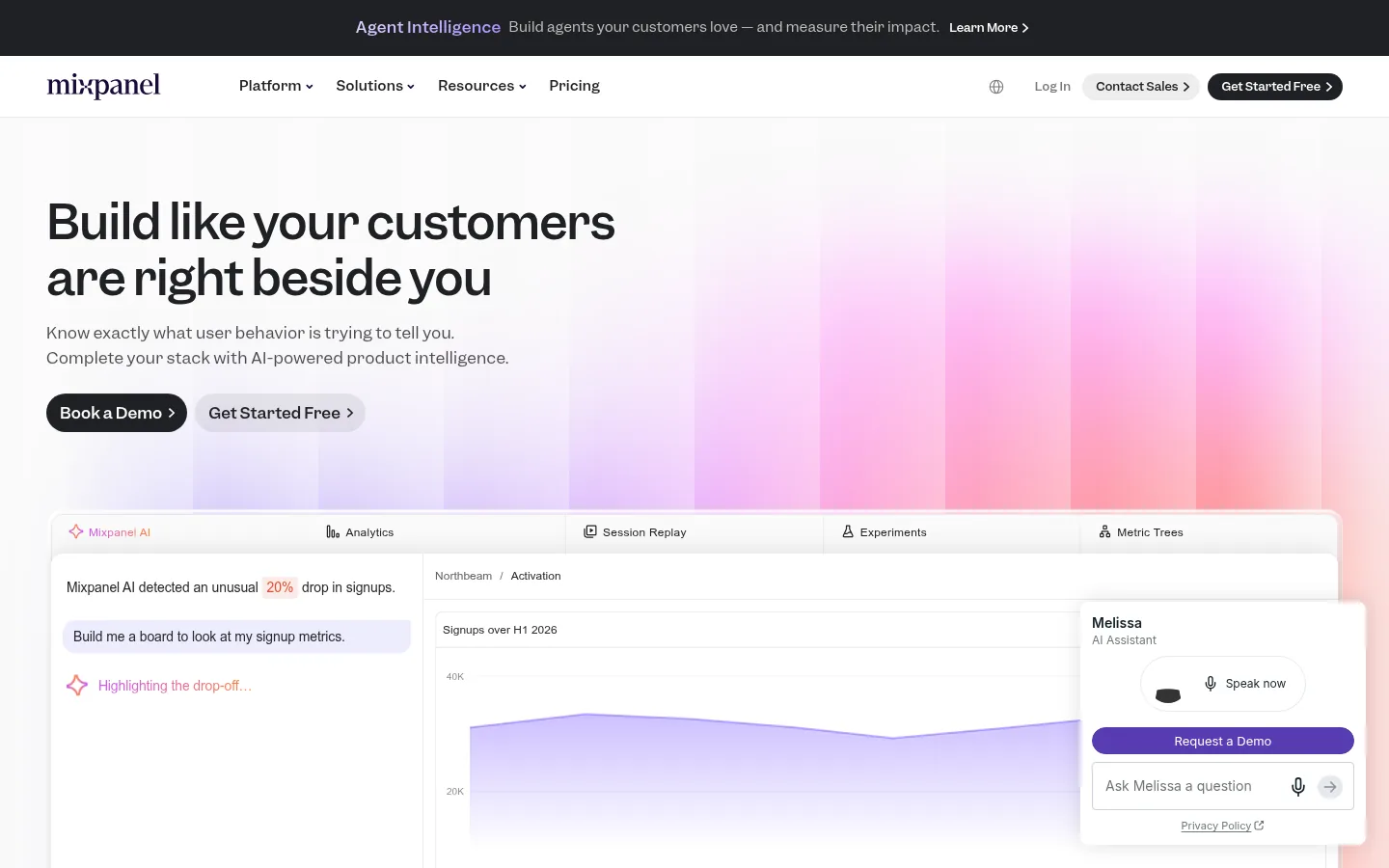Click the Mixpanel AI sparkle icon
This screenshot has height=868, width=1389.
point(76,531)
